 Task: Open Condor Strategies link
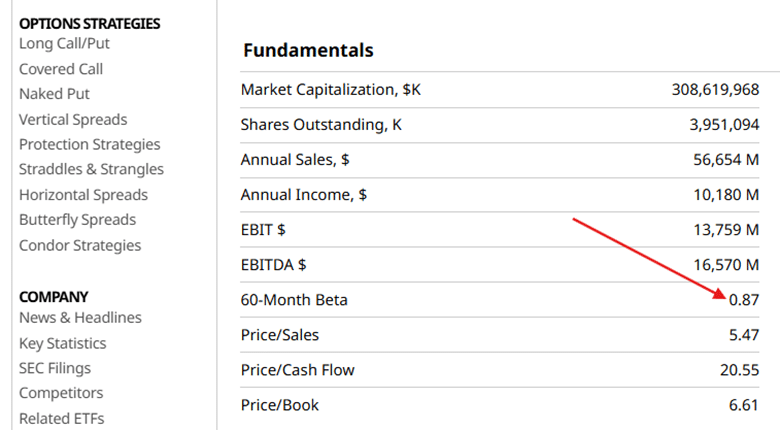click(x=80, y=245)
